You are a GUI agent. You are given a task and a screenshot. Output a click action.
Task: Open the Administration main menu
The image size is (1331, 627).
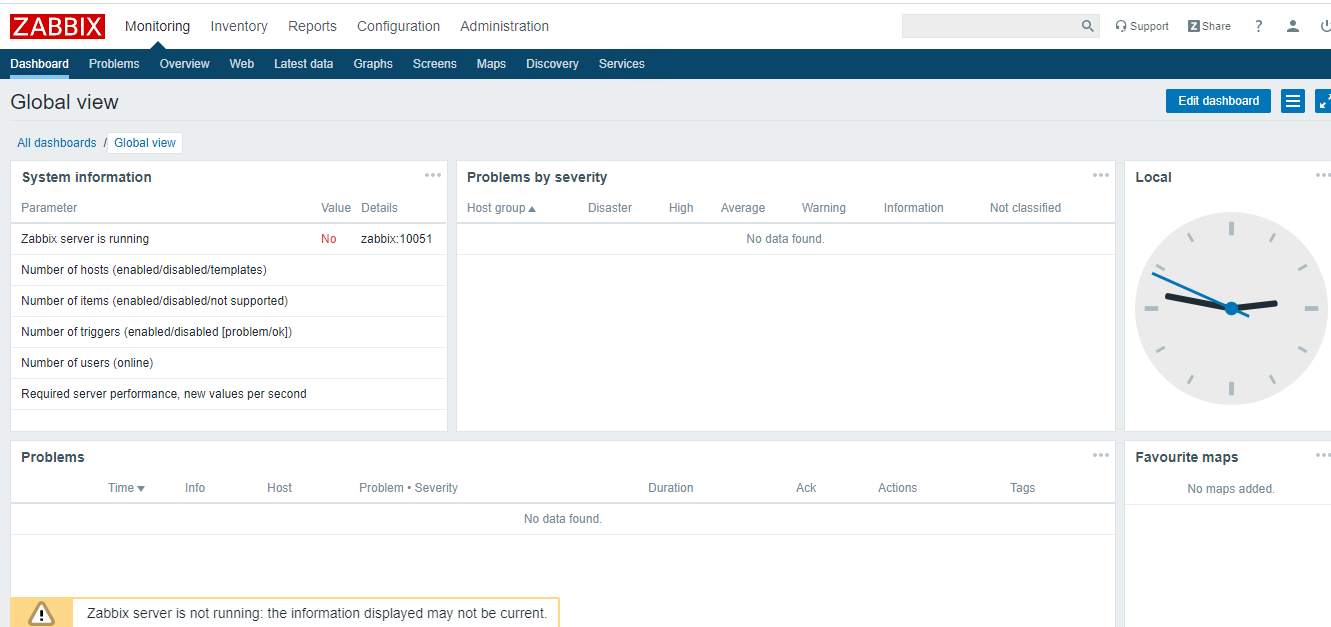[504, 26]
